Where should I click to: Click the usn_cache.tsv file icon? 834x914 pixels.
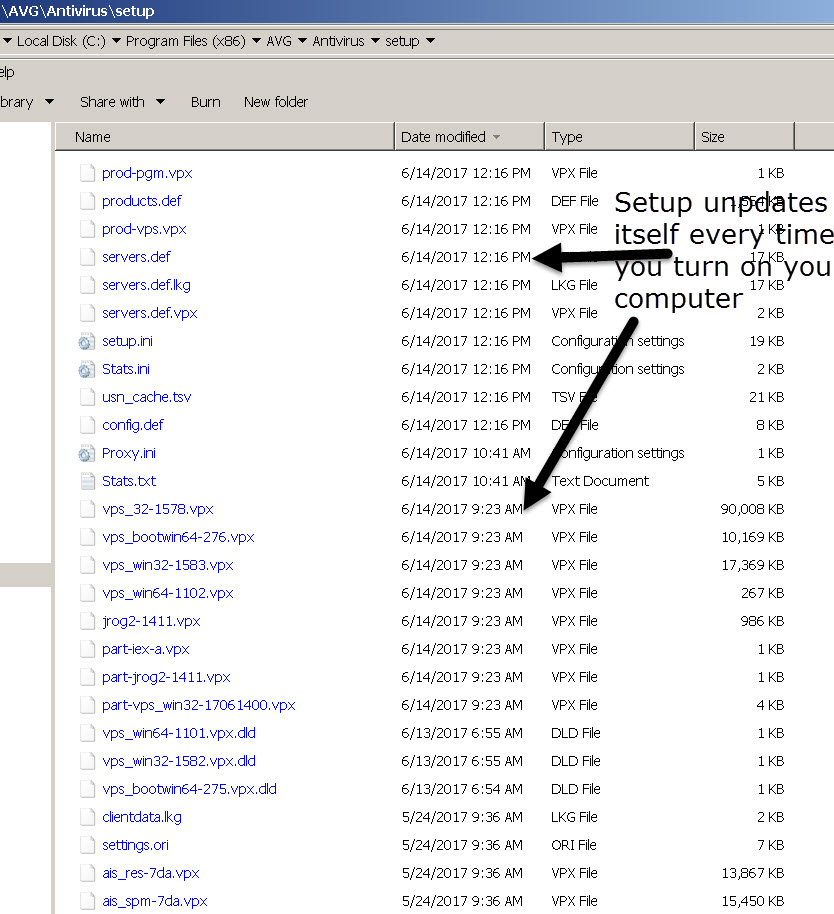point(87,397)
